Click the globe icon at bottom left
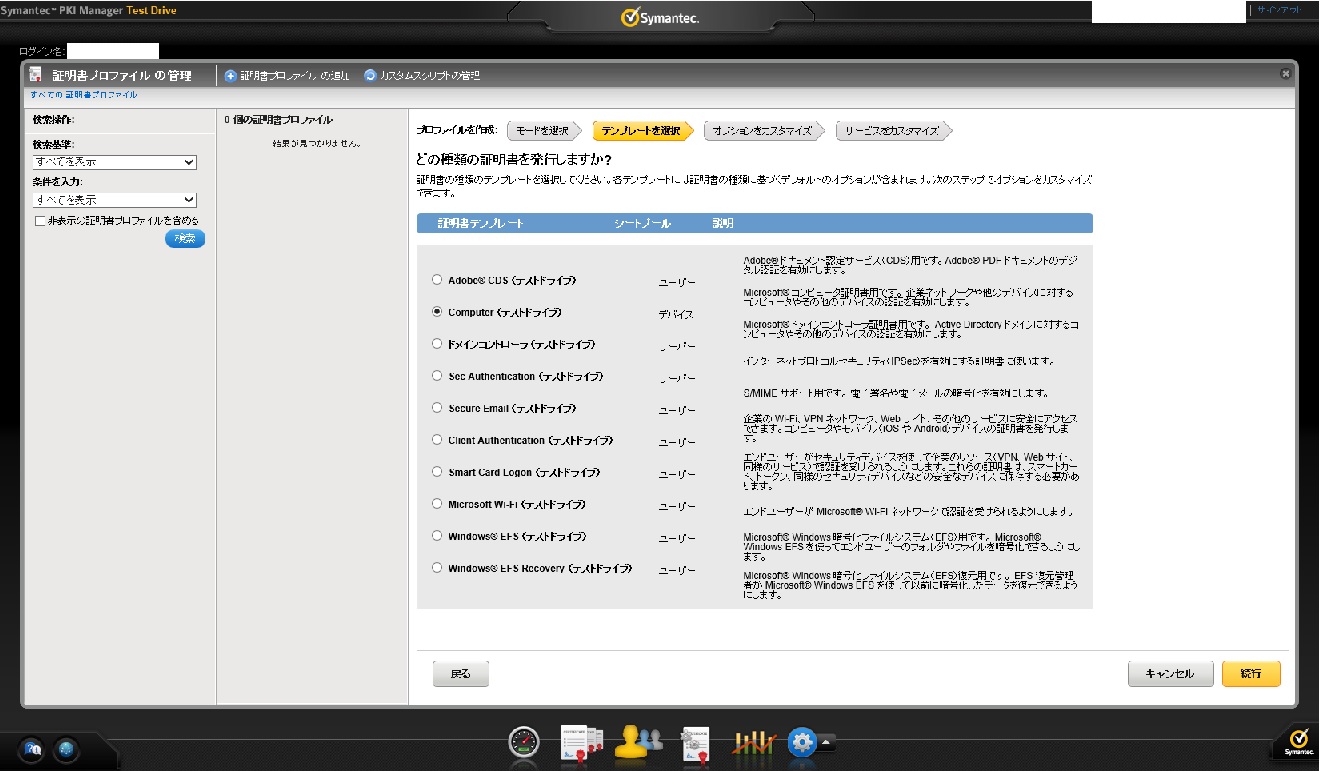1320x771 pixels. point(66,748)
